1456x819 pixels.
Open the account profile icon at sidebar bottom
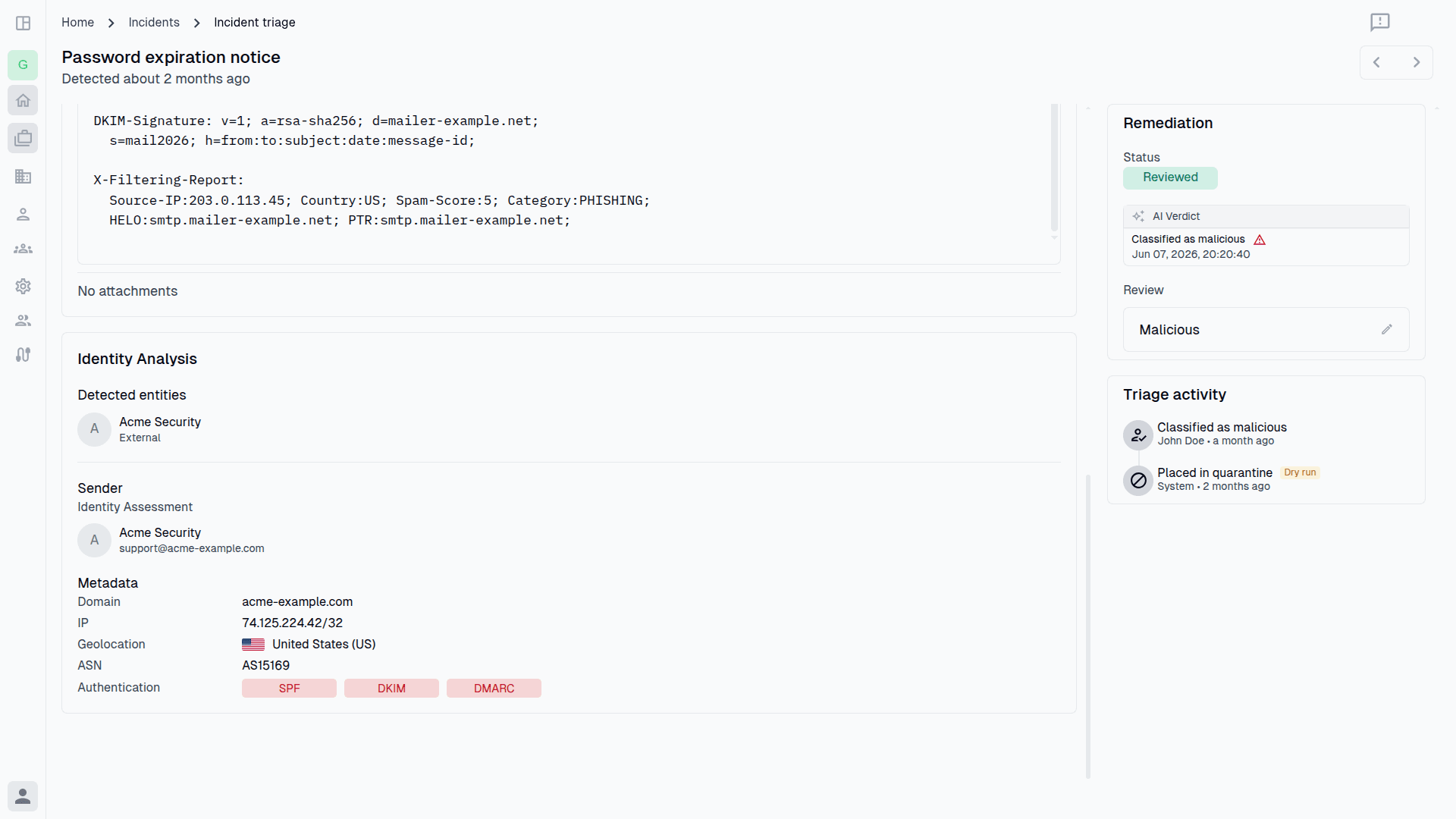[x=23, y=796]
